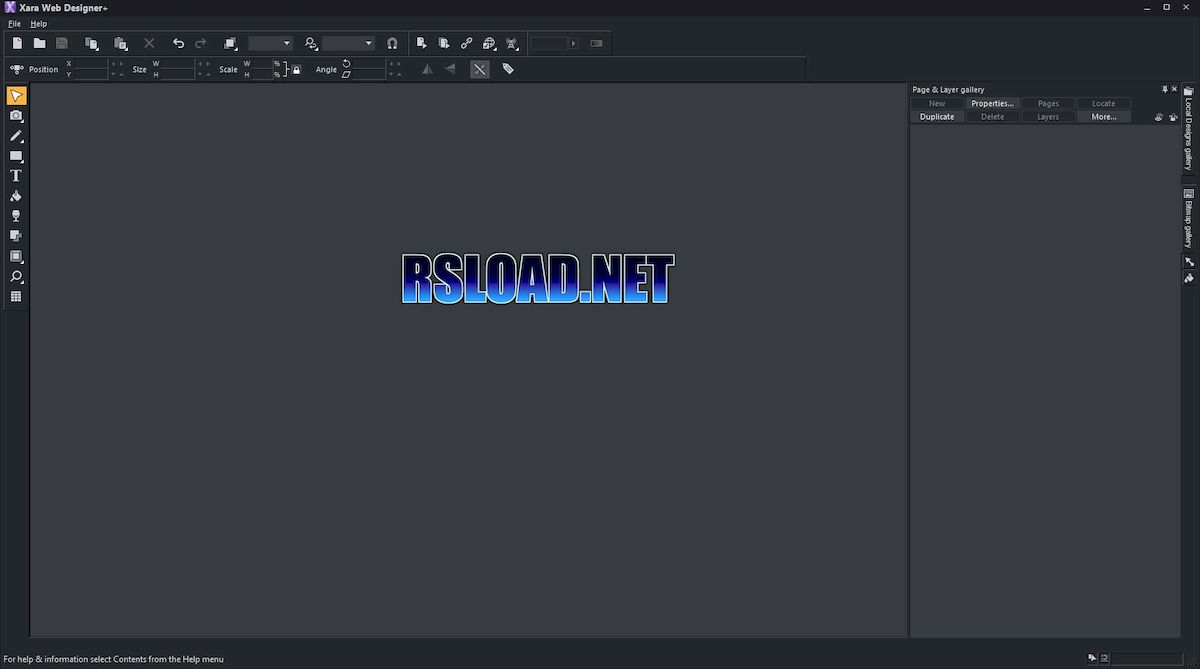
Task: Click the X position input field
Action: 91,63
